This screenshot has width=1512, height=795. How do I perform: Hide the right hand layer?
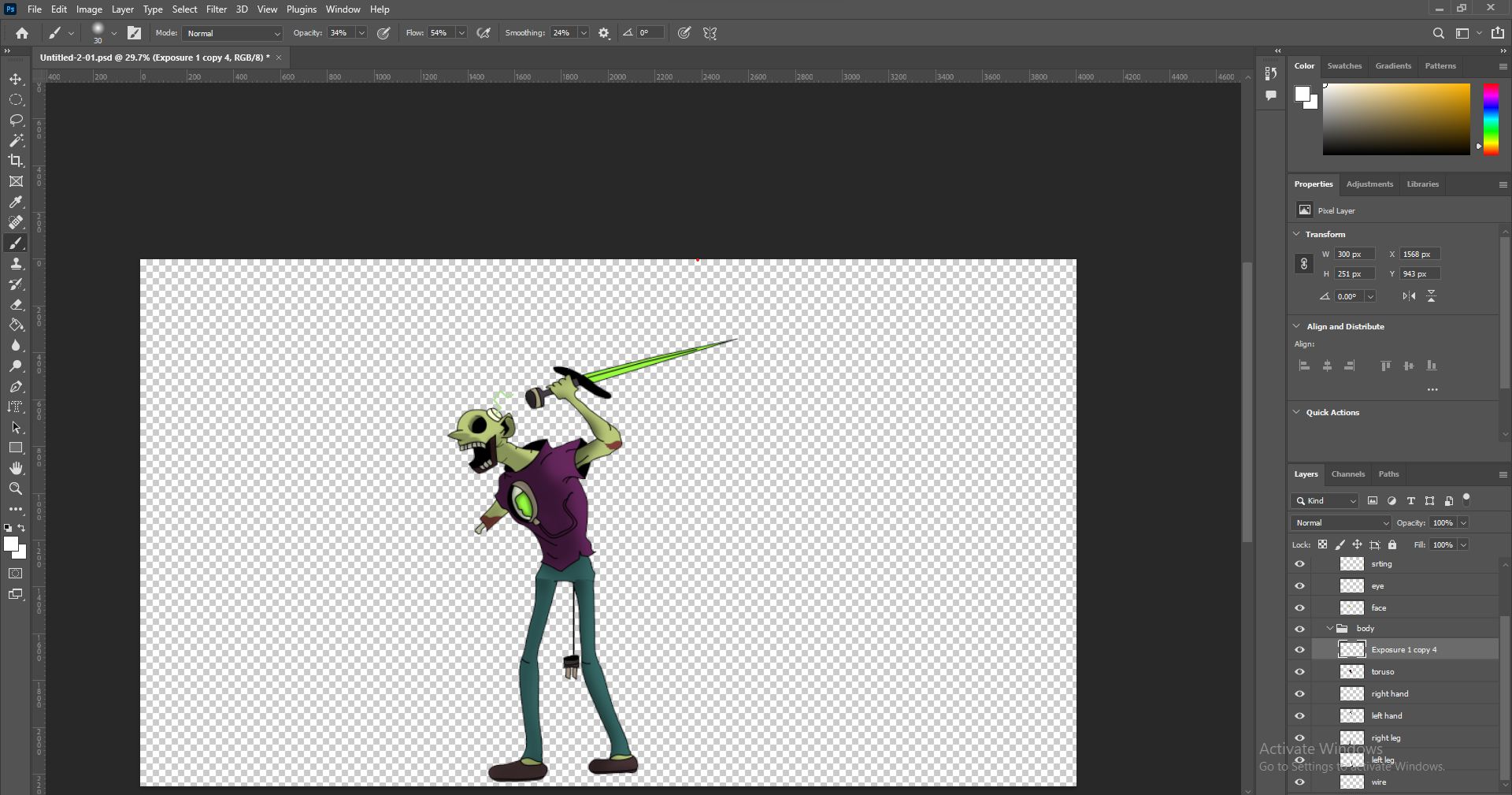coord(1299,694)
